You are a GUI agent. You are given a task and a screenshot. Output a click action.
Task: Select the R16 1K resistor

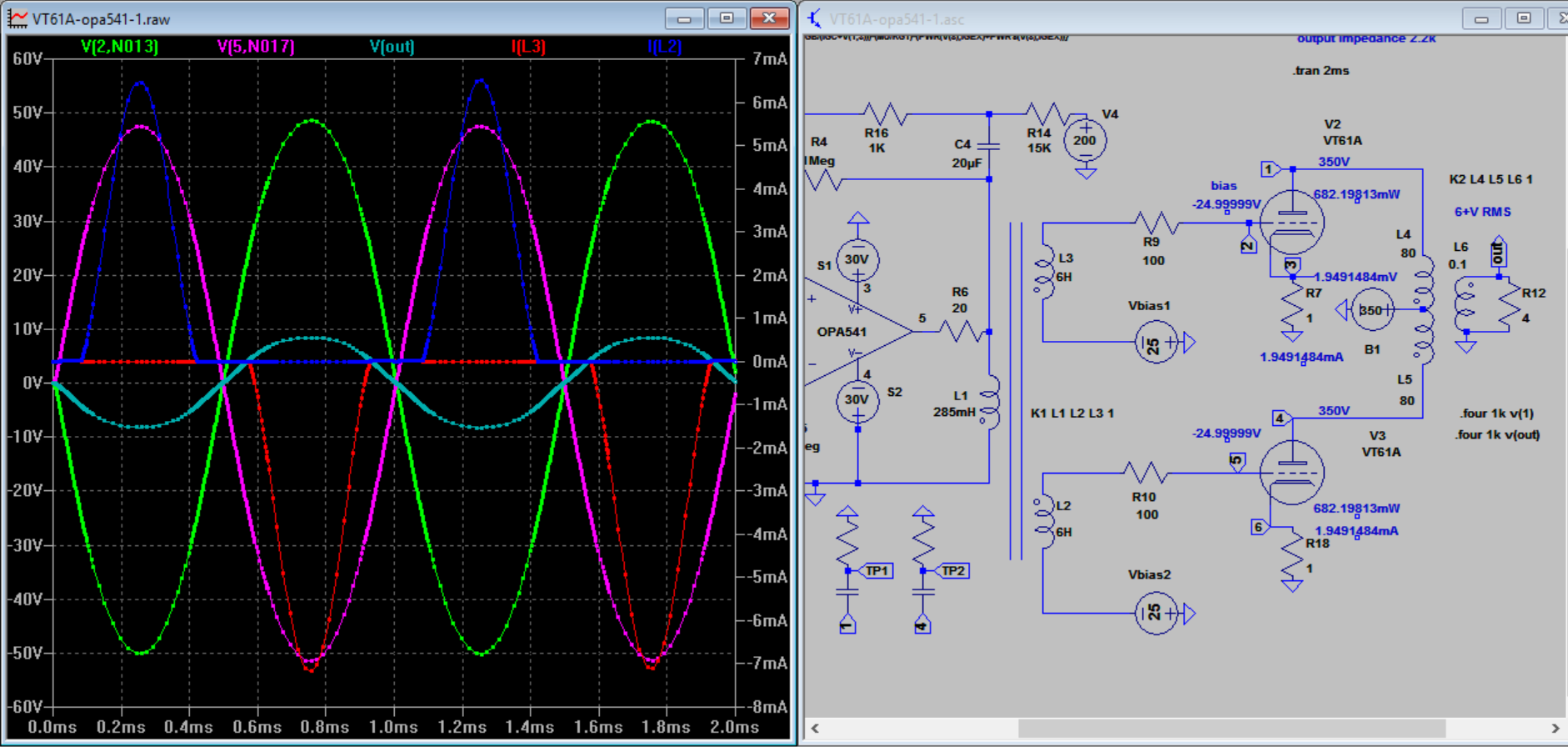(884, 114)
